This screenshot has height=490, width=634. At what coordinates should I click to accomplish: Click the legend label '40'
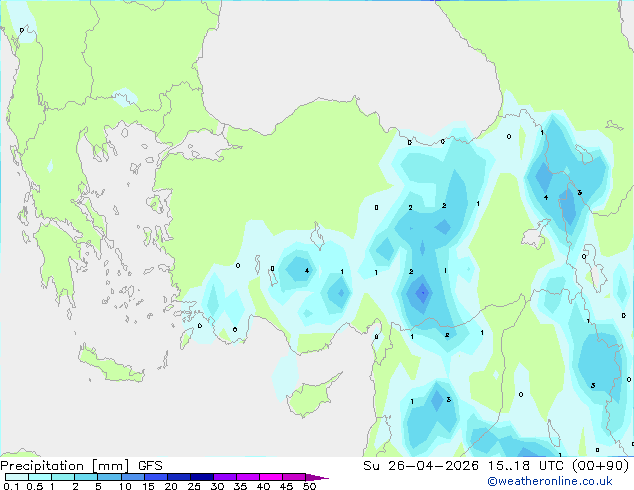[x=263, y=486]
